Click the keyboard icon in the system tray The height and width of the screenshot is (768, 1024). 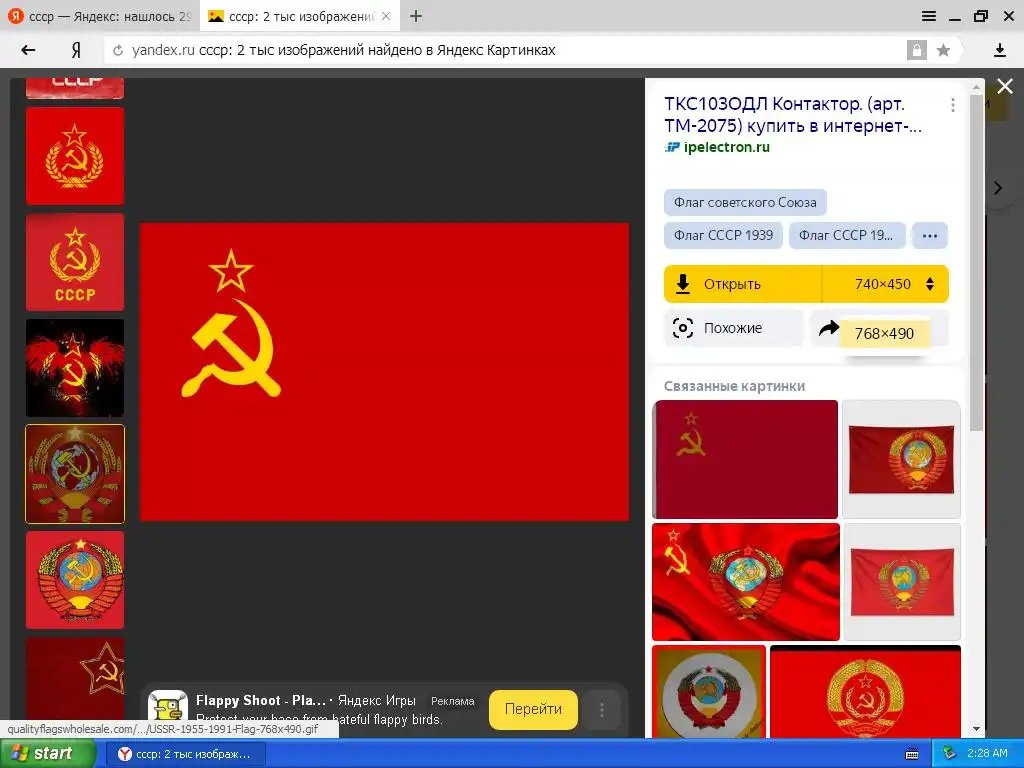coord(912,754)
